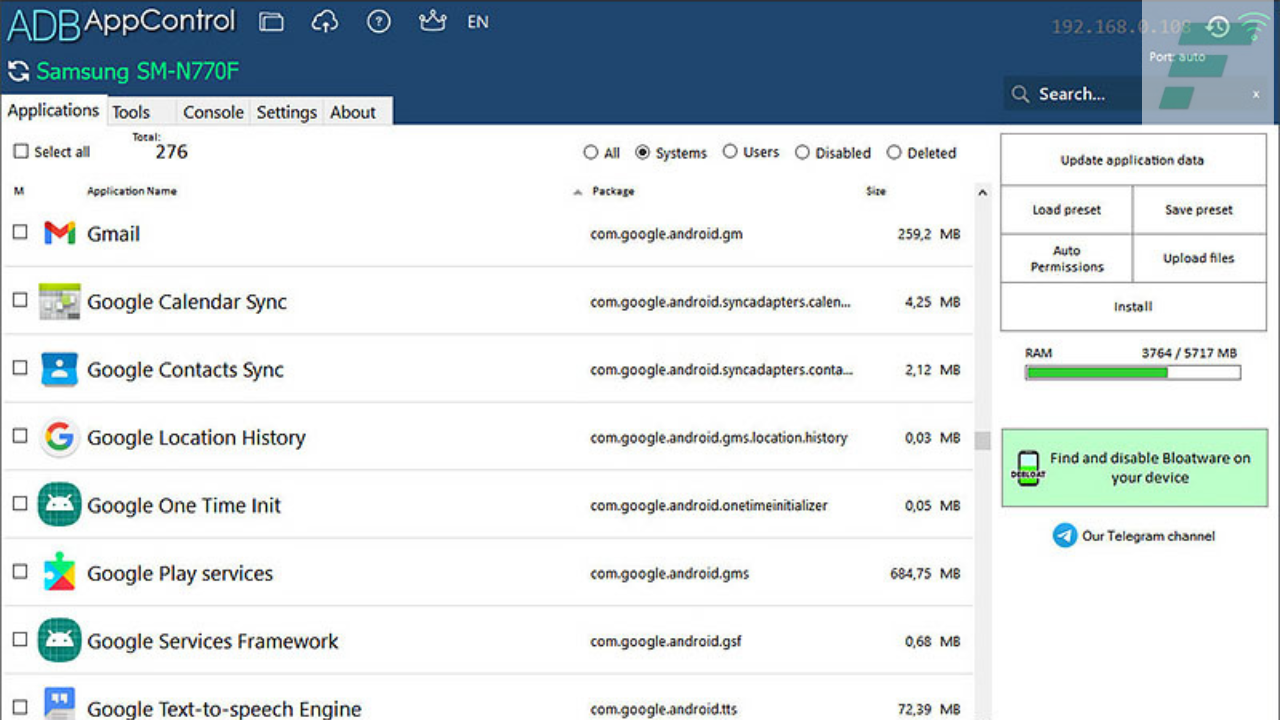Select the Disabled filter radio button
The height and width of the screenshot is (720, 1280).
(x=802, y=153)
